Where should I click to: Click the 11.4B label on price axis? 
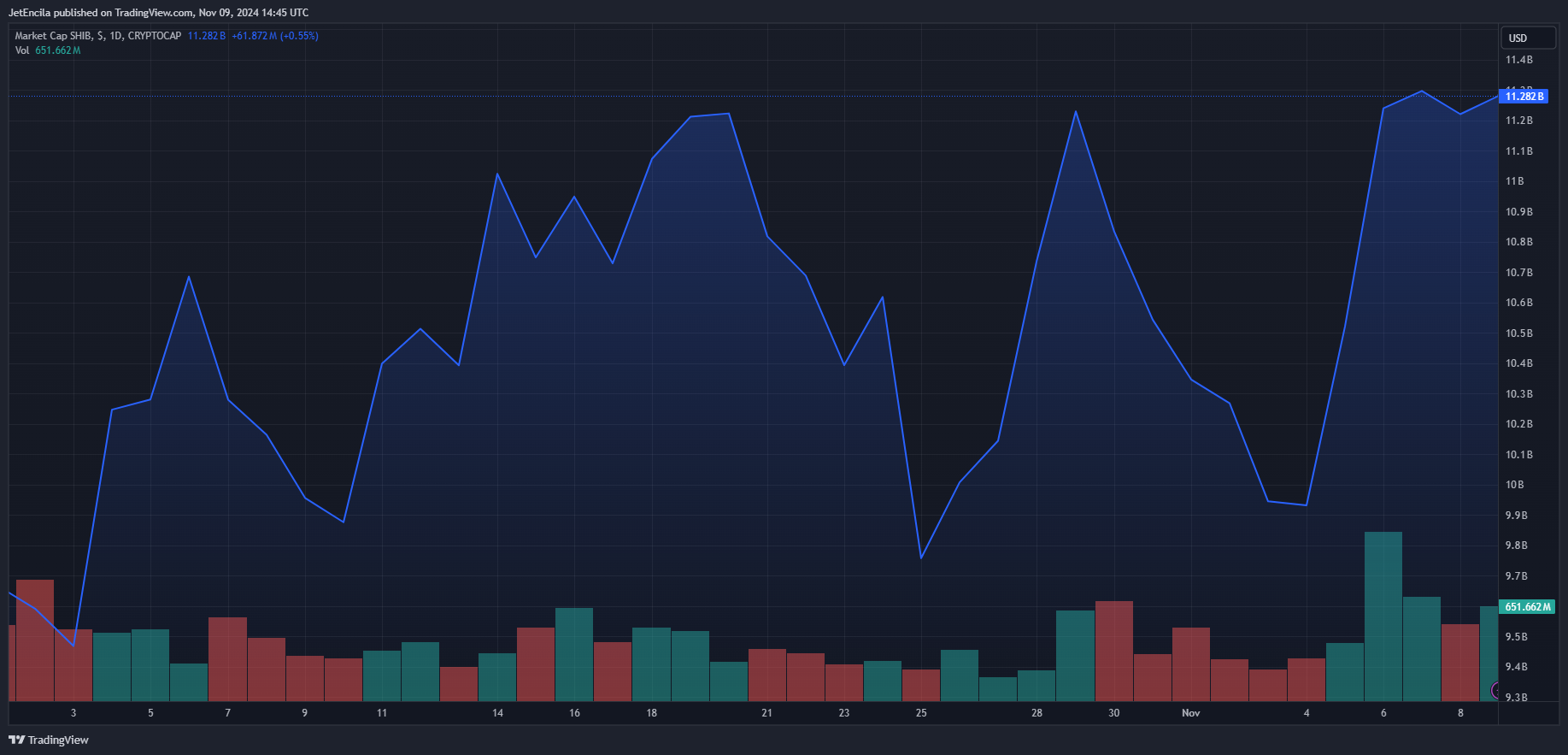coord(1518,60)
